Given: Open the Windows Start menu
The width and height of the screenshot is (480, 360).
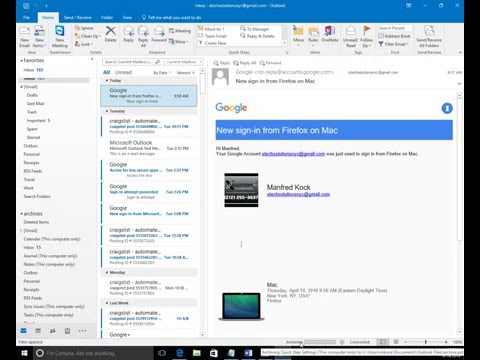Looking at the screenshot, I should 24,353.
